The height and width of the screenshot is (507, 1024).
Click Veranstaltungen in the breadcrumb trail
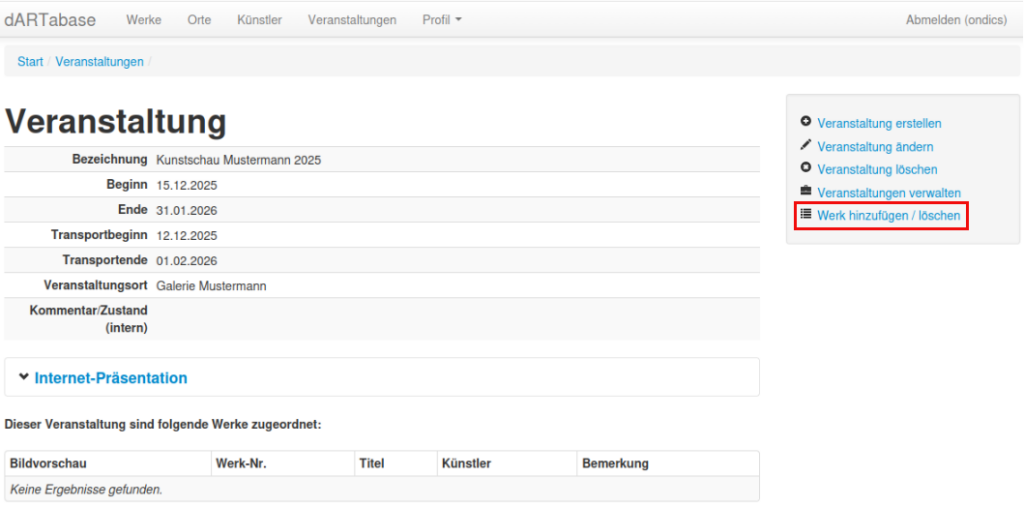click(99, 62)
